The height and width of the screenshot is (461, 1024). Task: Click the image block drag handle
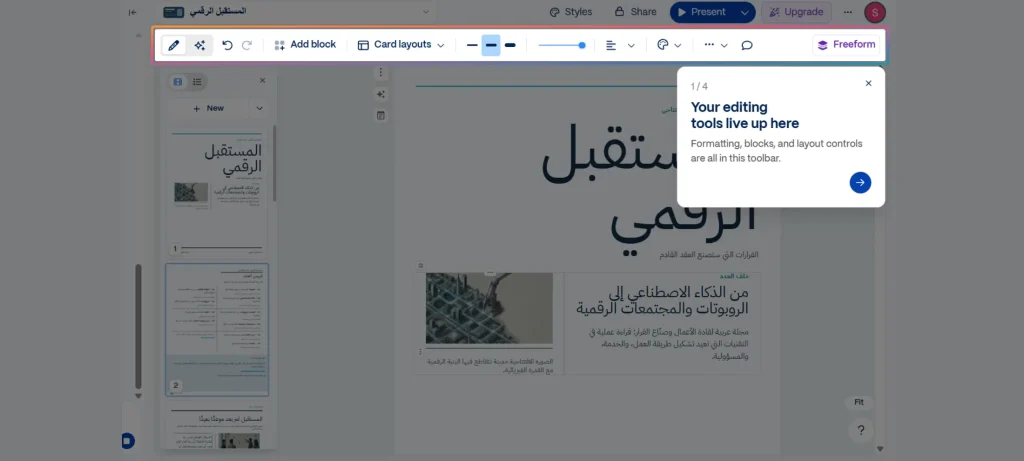421,266
